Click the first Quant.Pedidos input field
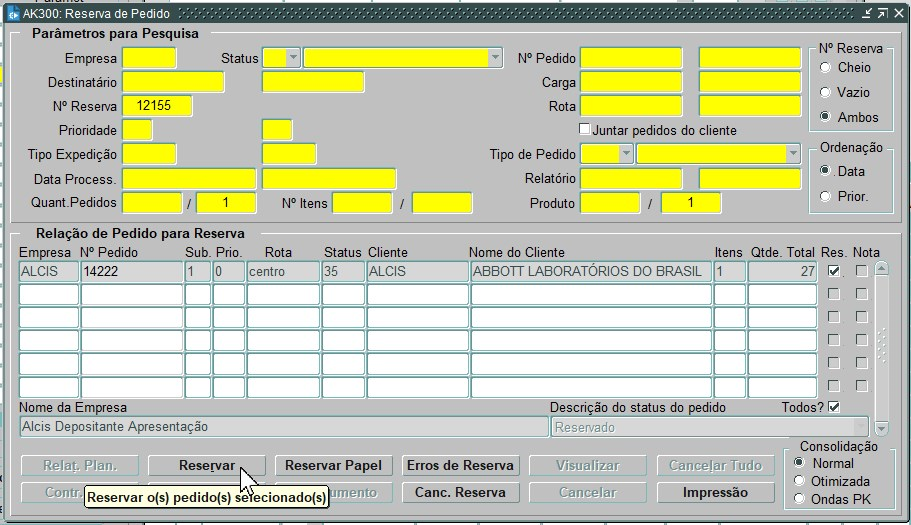Screen dimensions: 911x525 [x=152, y=203]
